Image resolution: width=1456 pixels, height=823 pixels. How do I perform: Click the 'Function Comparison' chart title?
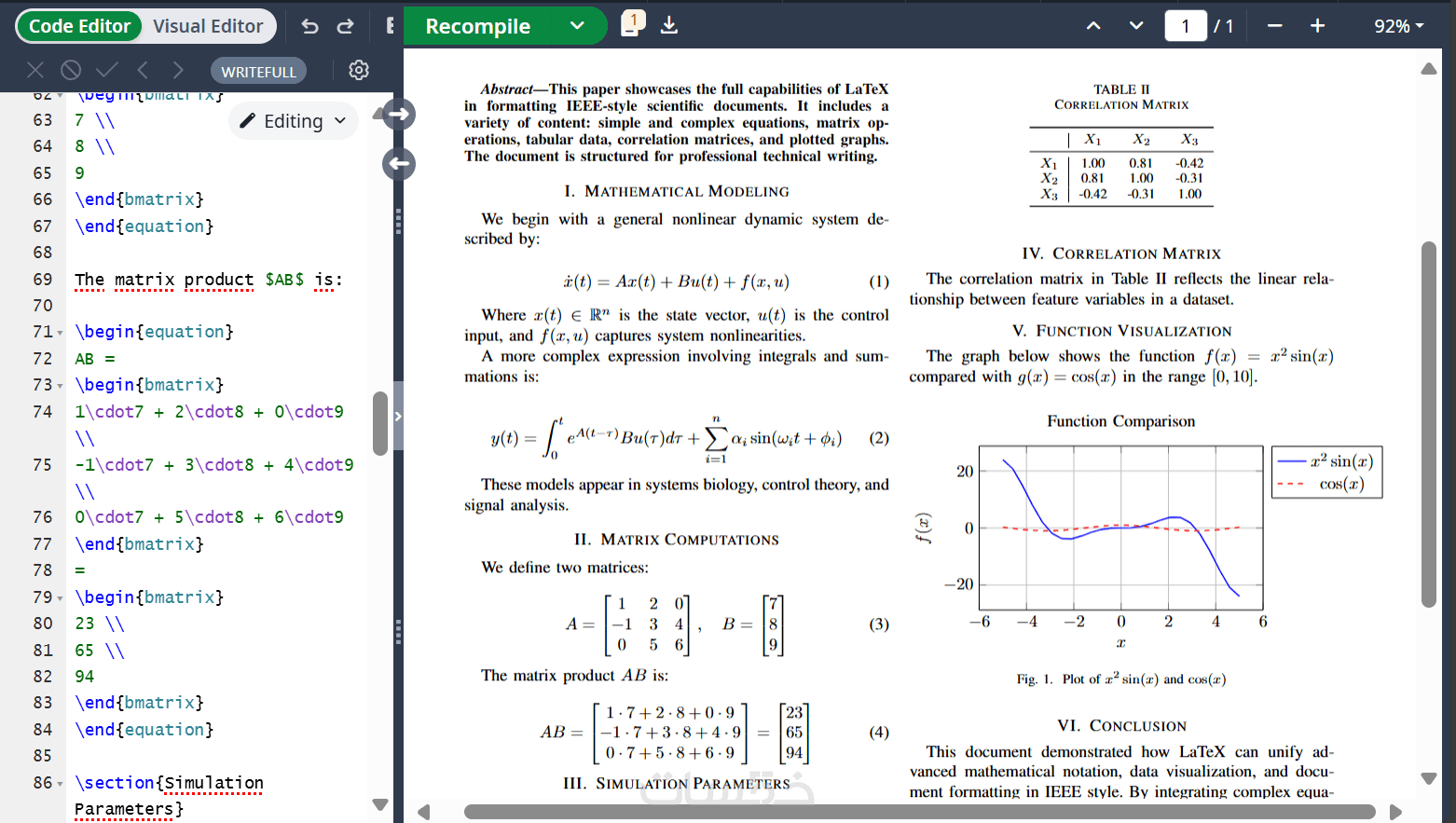(1120, 421)
